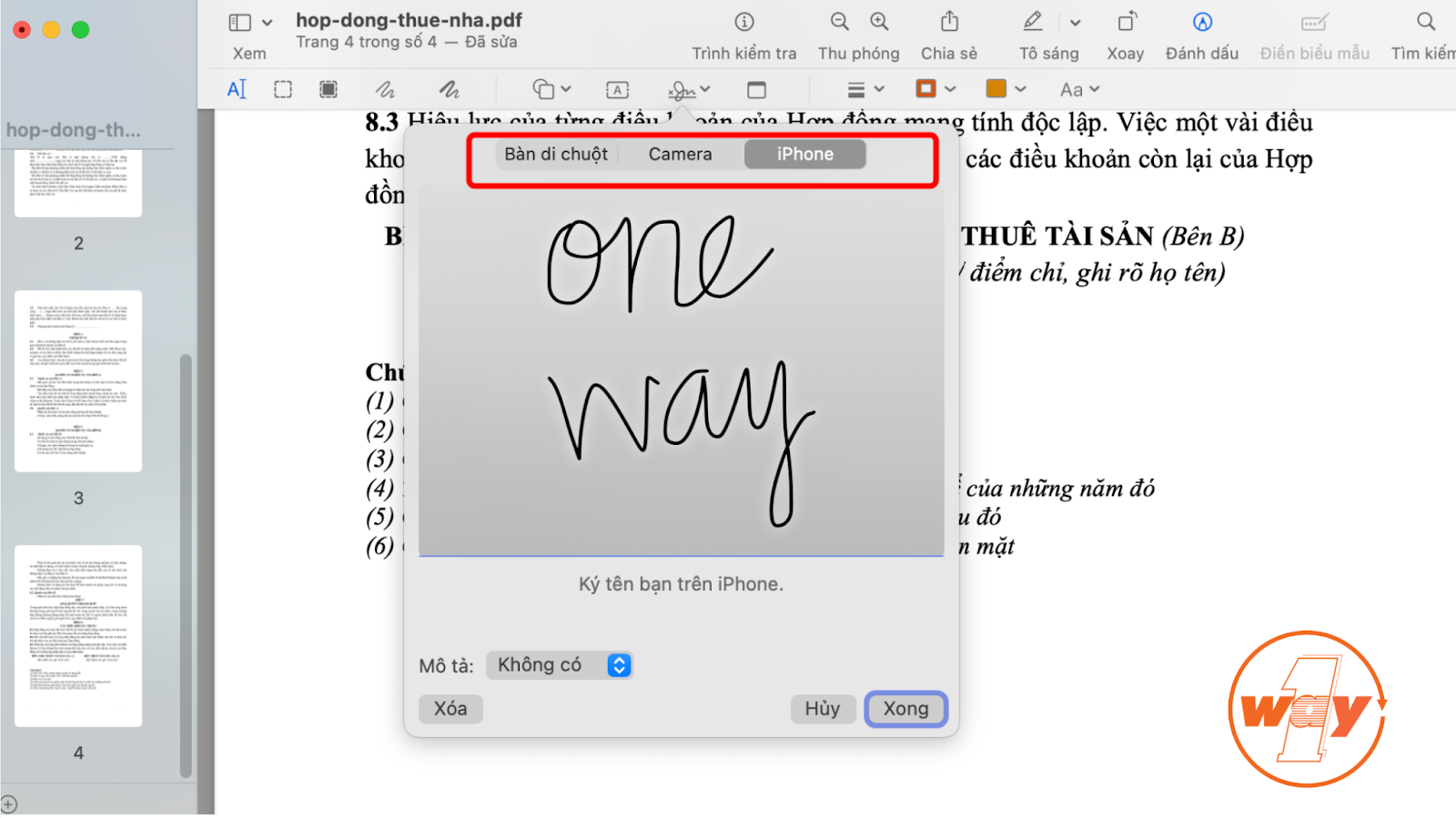The width and height of the screenshot is (1456, 818).
Task: Choose the Rectangular Selection tool
Action: pos(283,89)
